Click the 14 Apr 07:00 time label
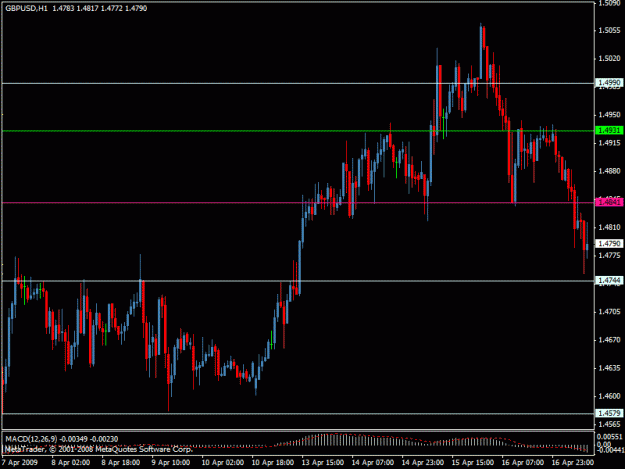This screenshot has height=469, width=625. 373,463
